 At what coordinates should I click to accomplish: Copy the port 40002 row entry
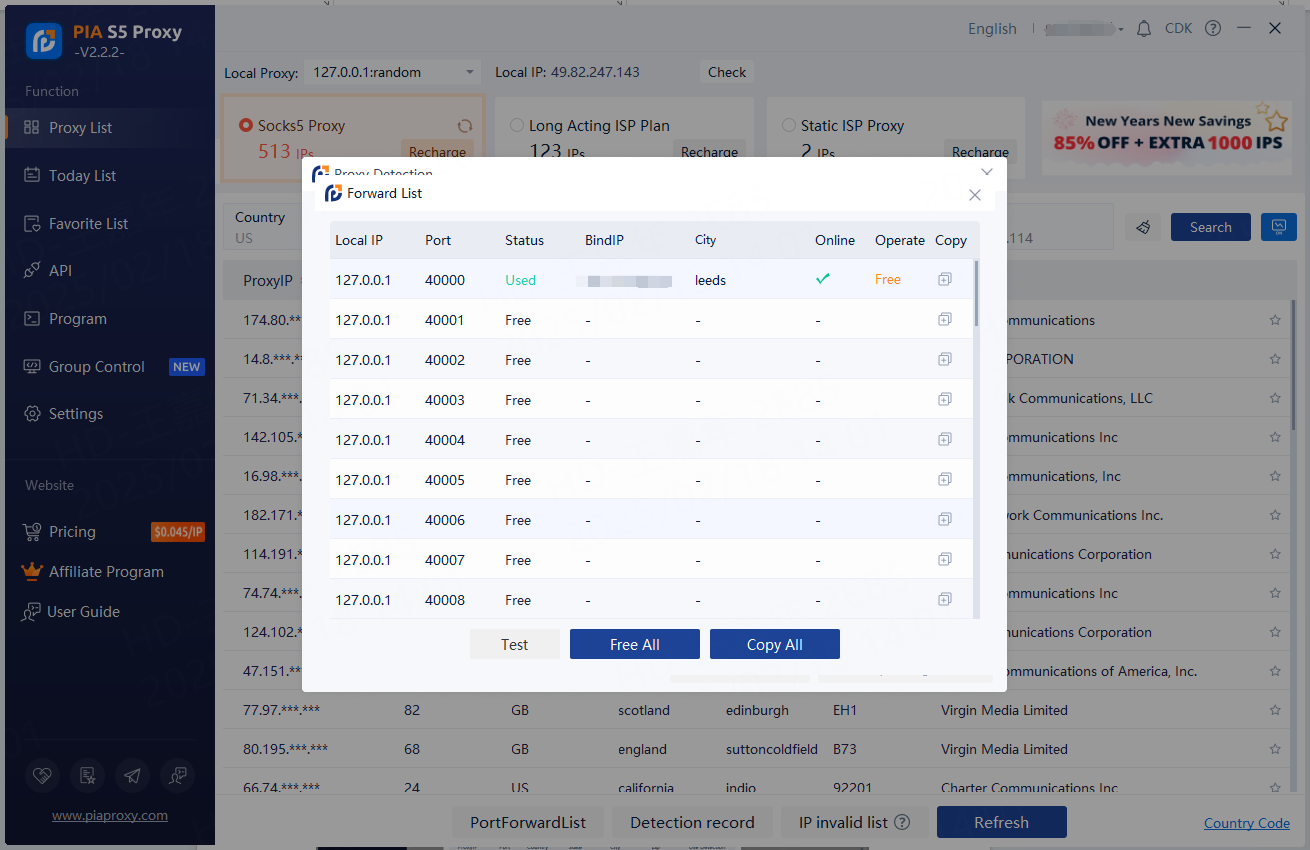tap(945, 360)
